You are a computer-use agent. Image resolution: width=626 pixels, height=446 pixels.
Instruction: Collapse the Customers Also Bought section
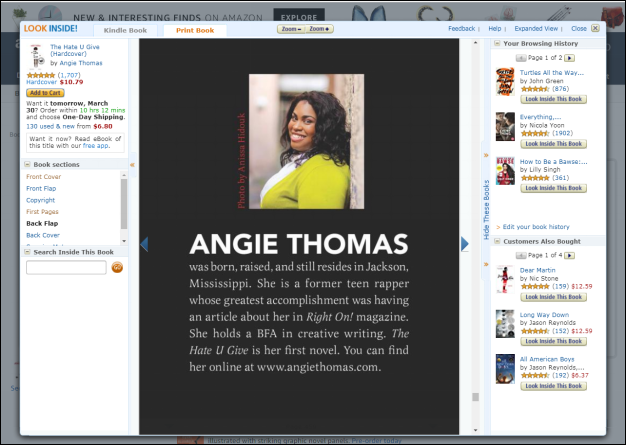[x=497, y=242]
